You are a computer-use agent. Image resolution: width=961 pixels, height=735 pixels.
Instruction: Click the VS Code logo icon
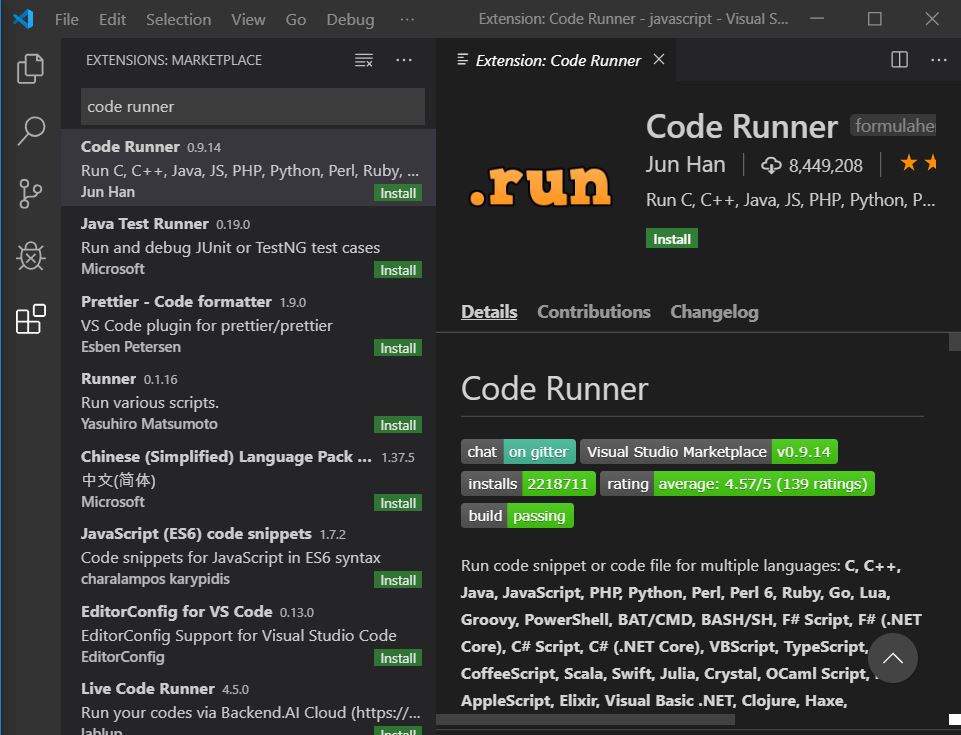point(23,19)
